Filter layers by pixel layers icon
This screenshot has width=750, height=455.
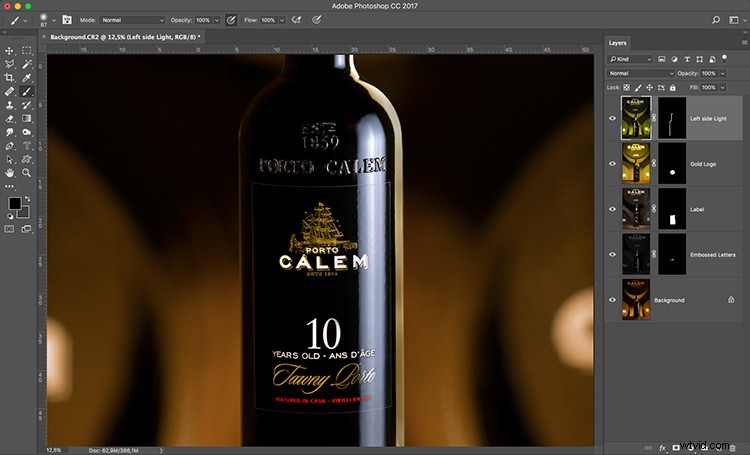662,59
